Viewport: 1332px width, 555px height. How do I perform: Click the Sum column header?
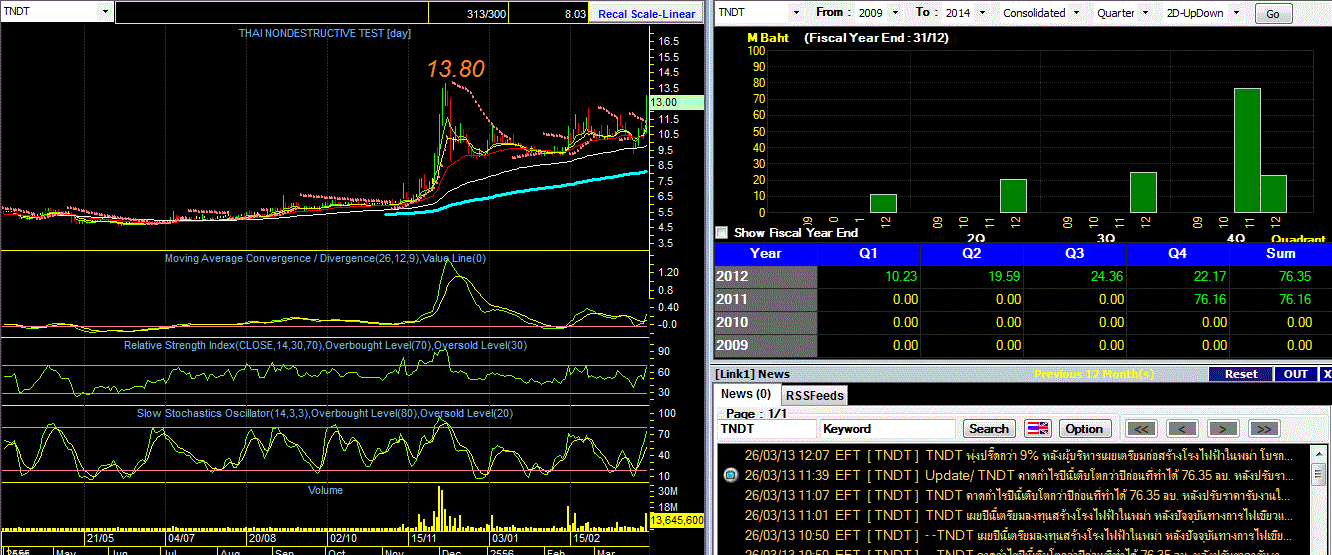click(1280, 254)
